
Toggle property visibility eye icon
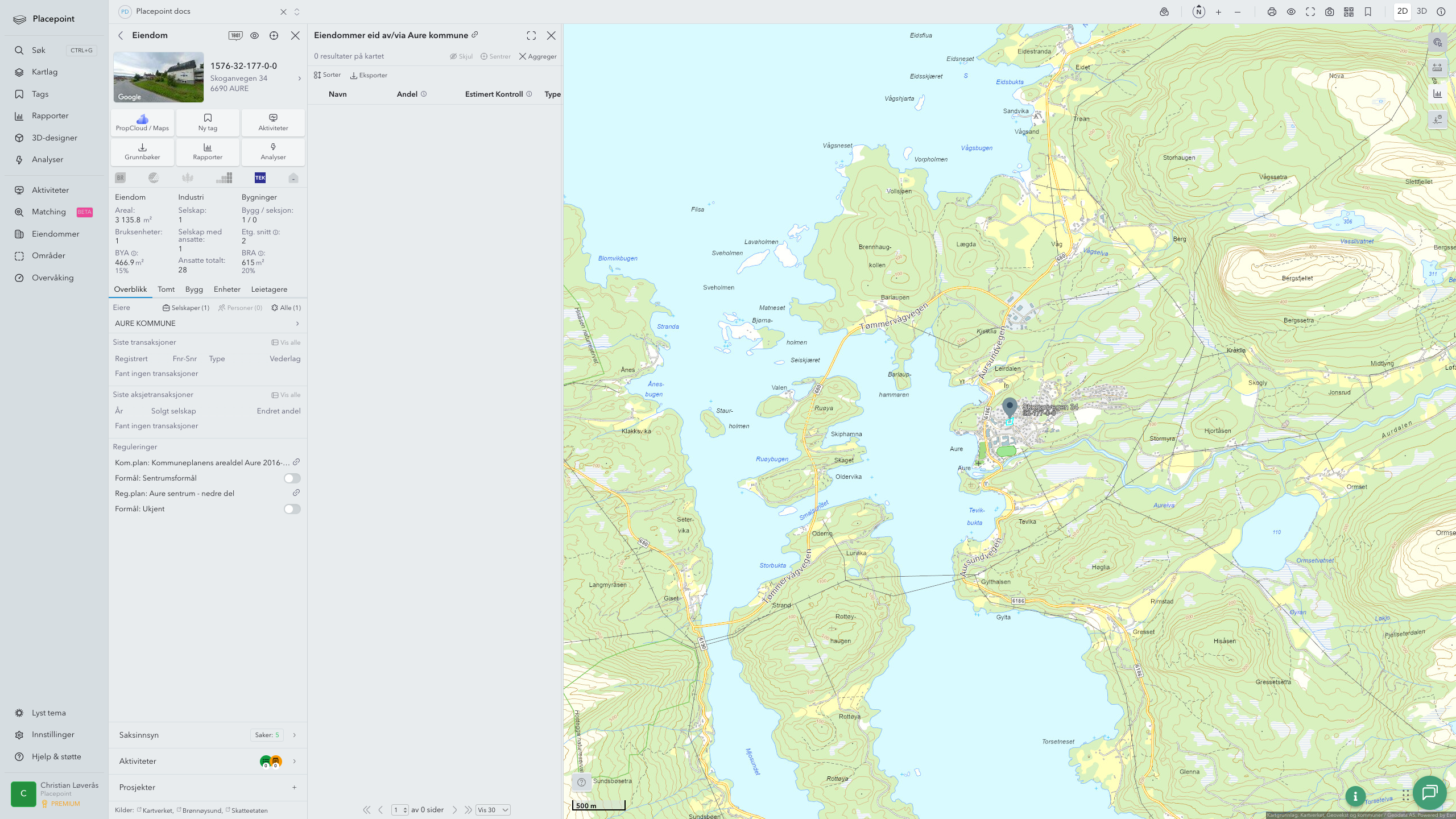tap(254, 35)
